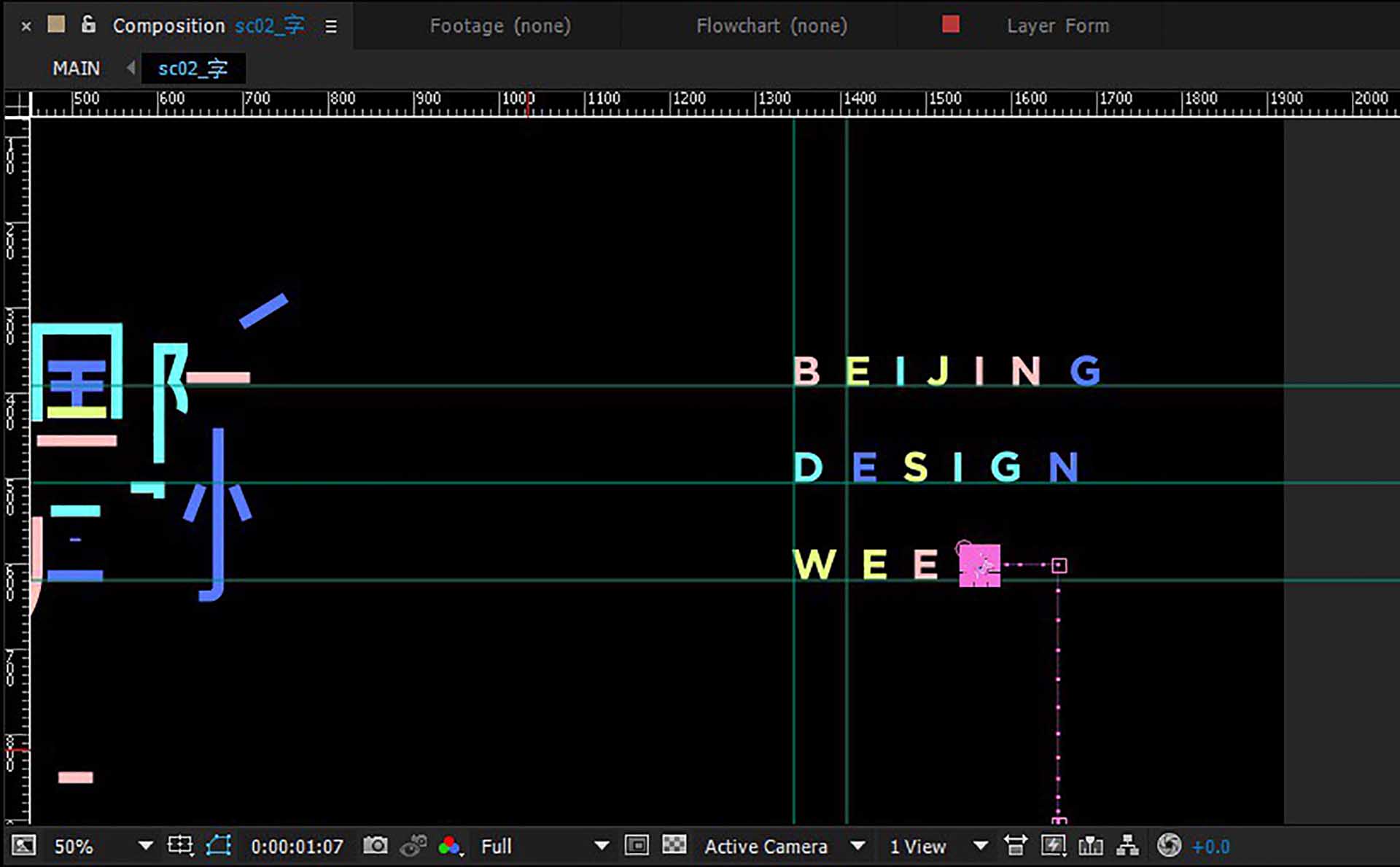Toggle Pixel Aspect Ratio Correction icon
1400x867 pixels.
(x=1015, y=846)
